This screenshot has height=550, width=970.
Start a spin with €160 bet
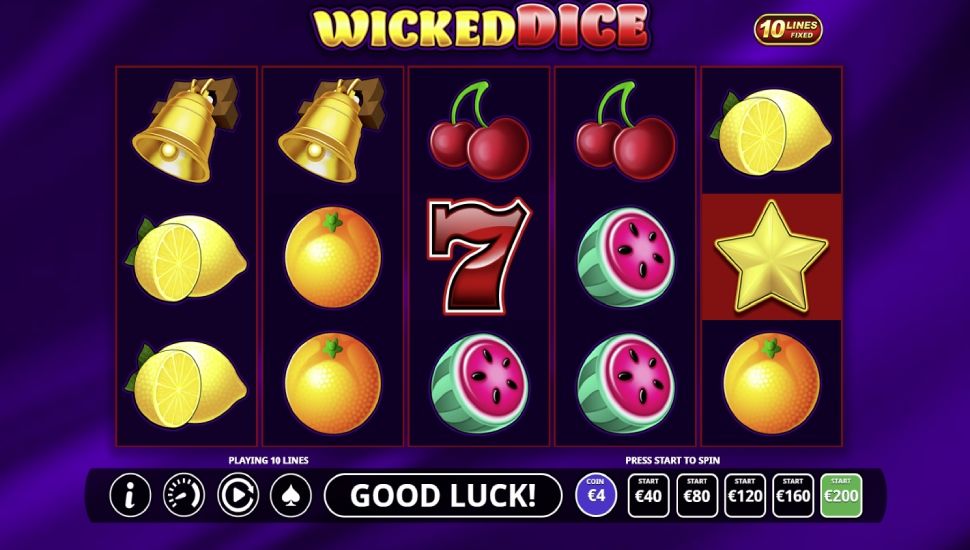pyautogui.click(x=793, y=496)
